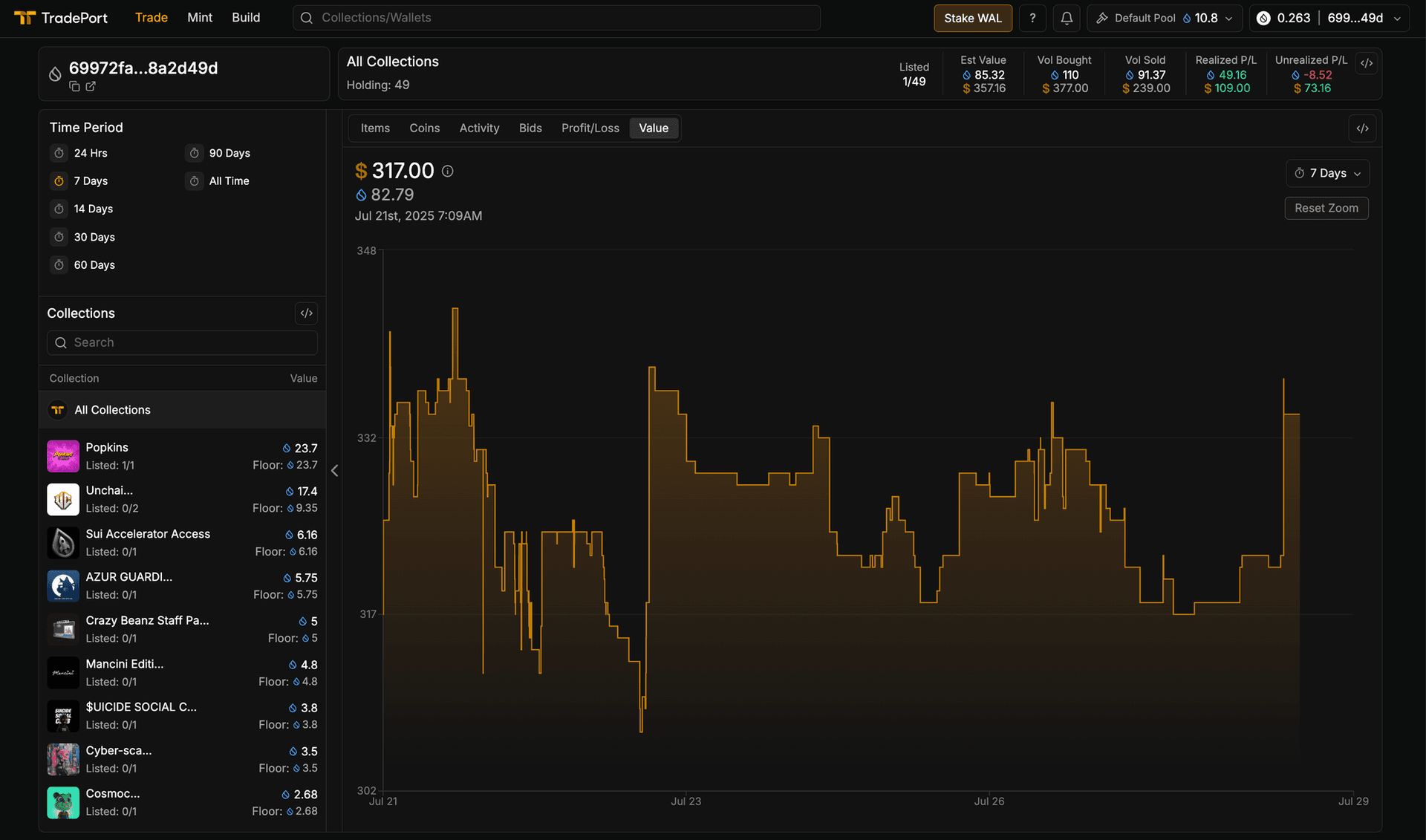Click the Stake WAL button
This screenshot has width=1426, height=840.
point(972,17)
